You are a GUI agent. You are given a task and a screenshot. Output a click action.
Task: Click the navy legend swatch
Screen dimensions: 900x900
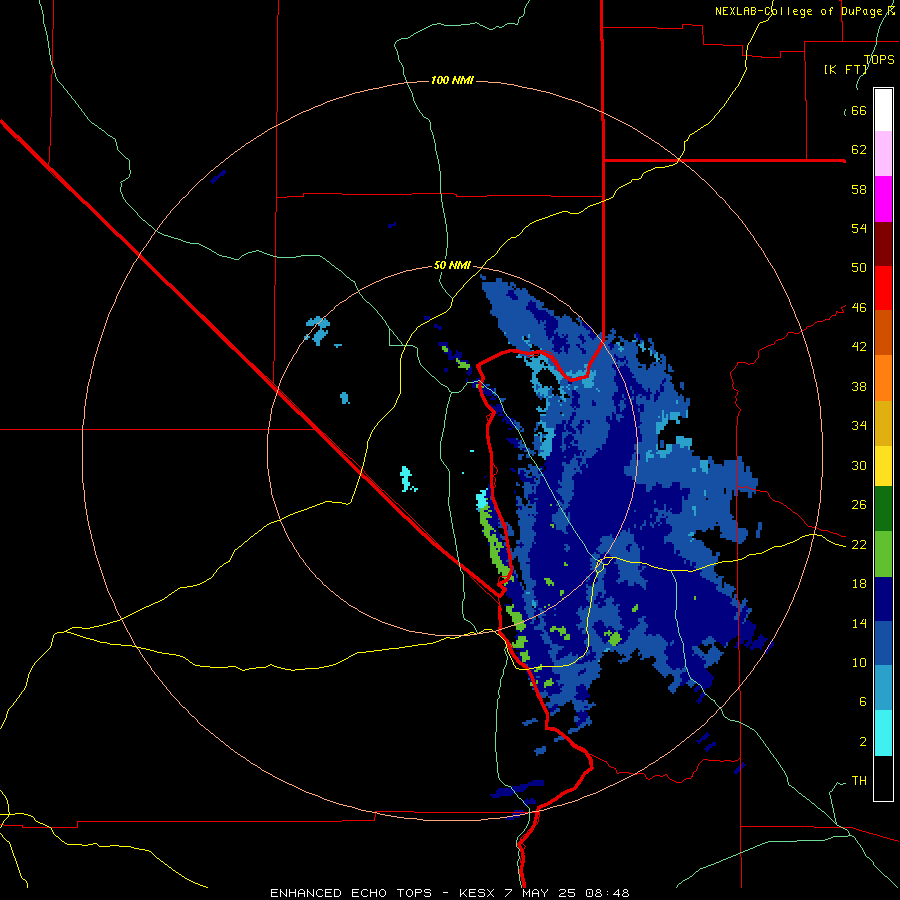click(x=883, y=599)
